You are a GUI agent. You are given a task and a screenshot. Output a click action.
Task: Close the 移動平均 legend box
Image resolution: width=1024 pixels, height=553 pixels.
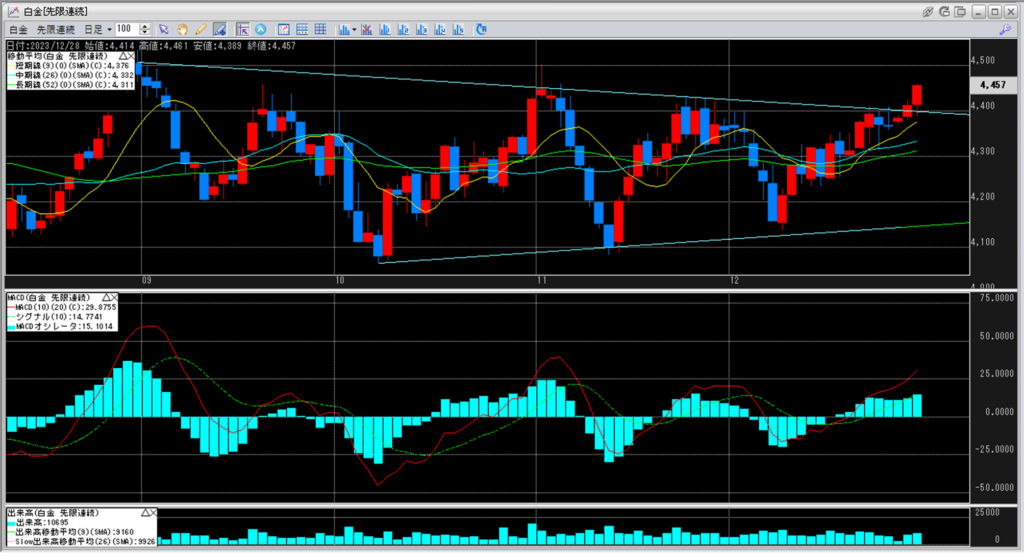(x=131, y=57)
